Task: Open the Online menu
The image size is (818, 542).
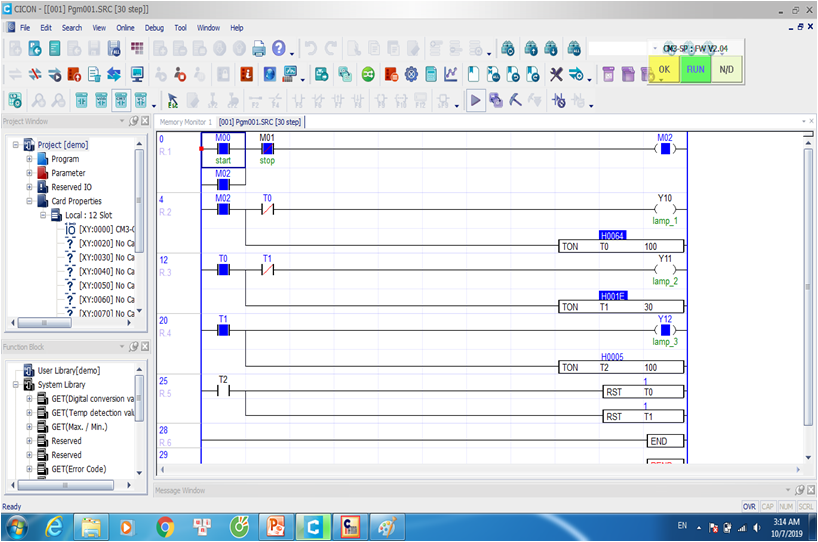Action: 125,27
